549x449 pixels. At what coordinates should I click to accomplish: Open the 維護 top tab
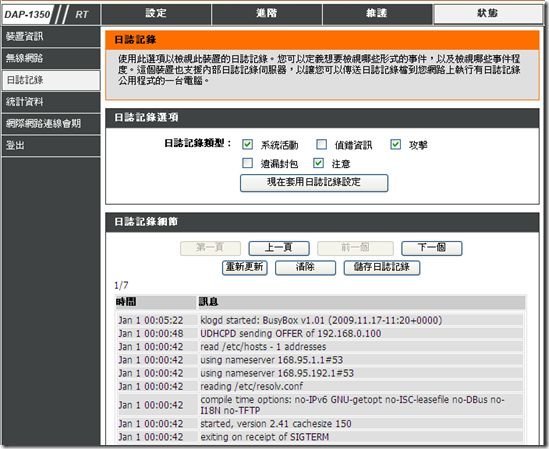377,14
